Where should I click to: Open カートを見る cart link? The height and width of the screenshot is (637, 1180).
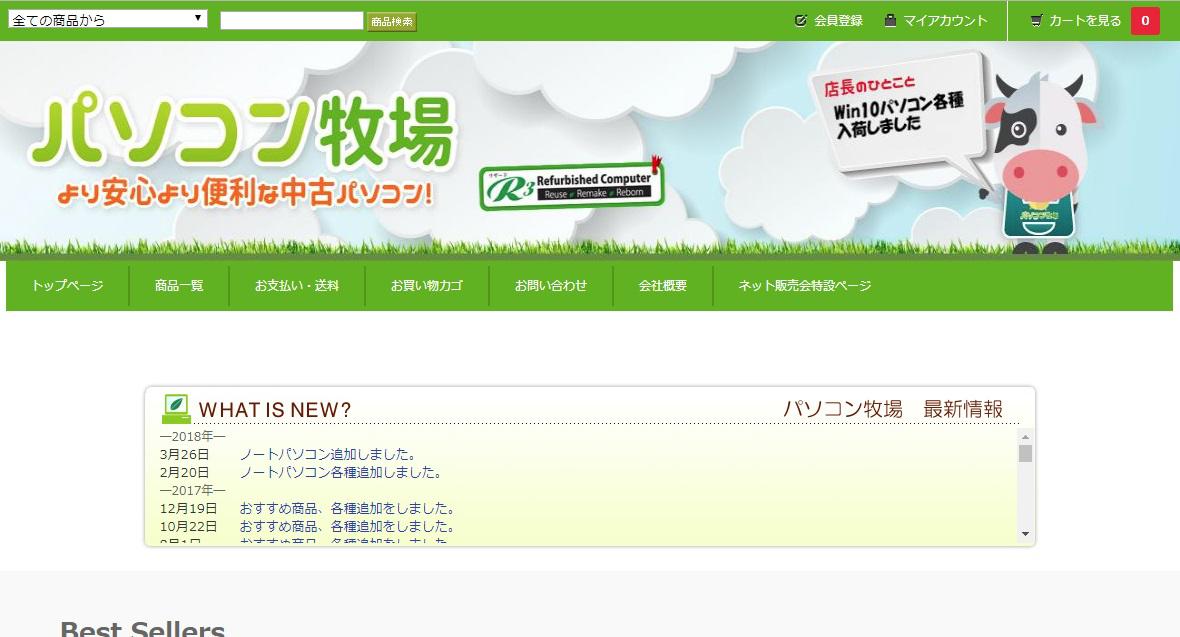(x=1085, y=20)
